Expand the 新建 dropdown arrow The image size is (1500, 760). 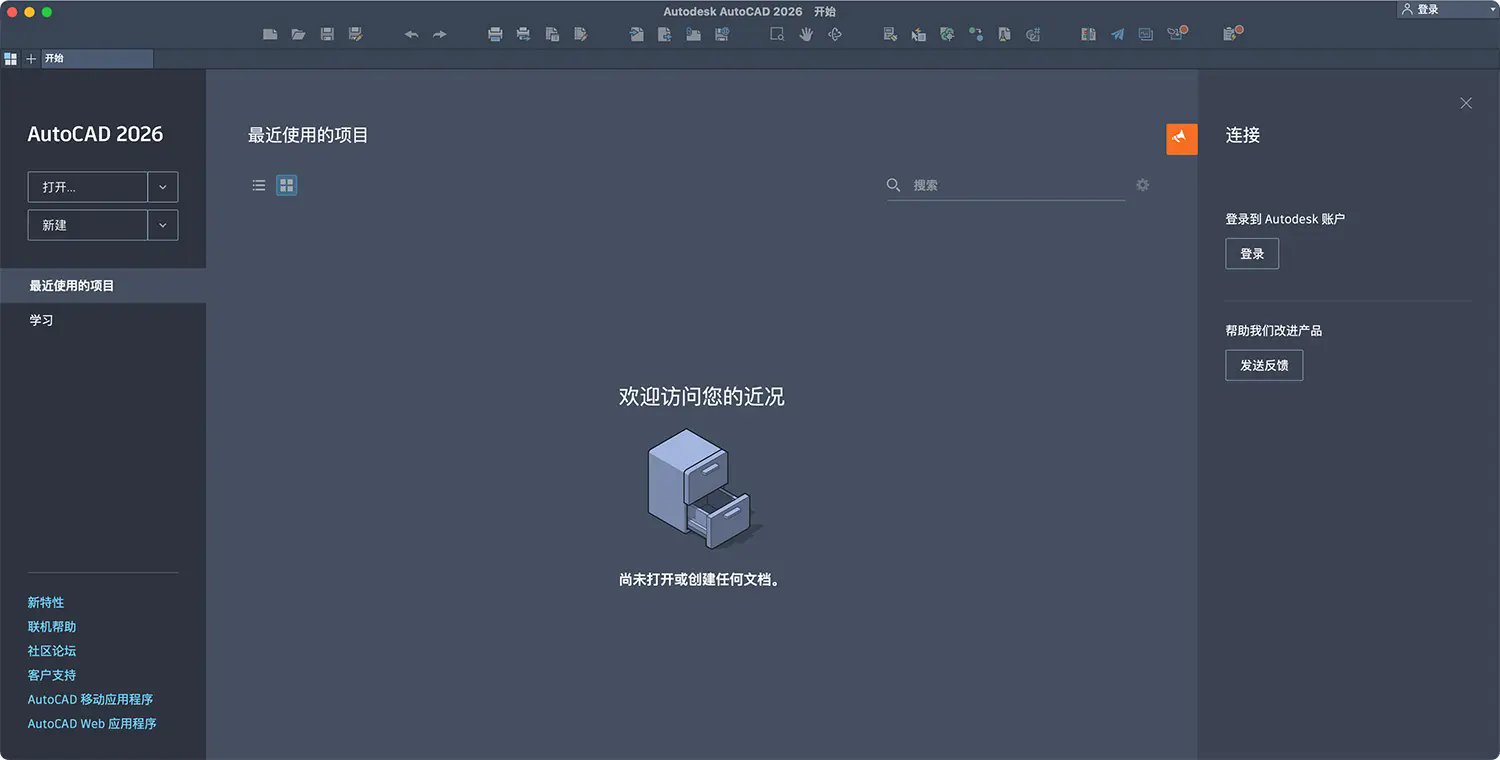[163, 225]
